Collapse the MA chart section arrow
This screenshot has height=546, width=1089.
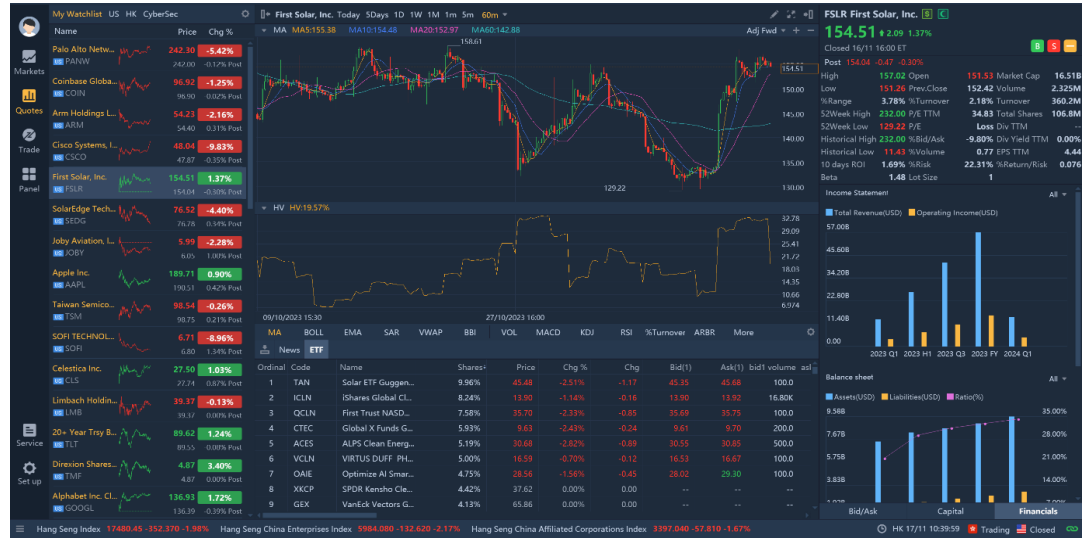(x=264, y=30)
